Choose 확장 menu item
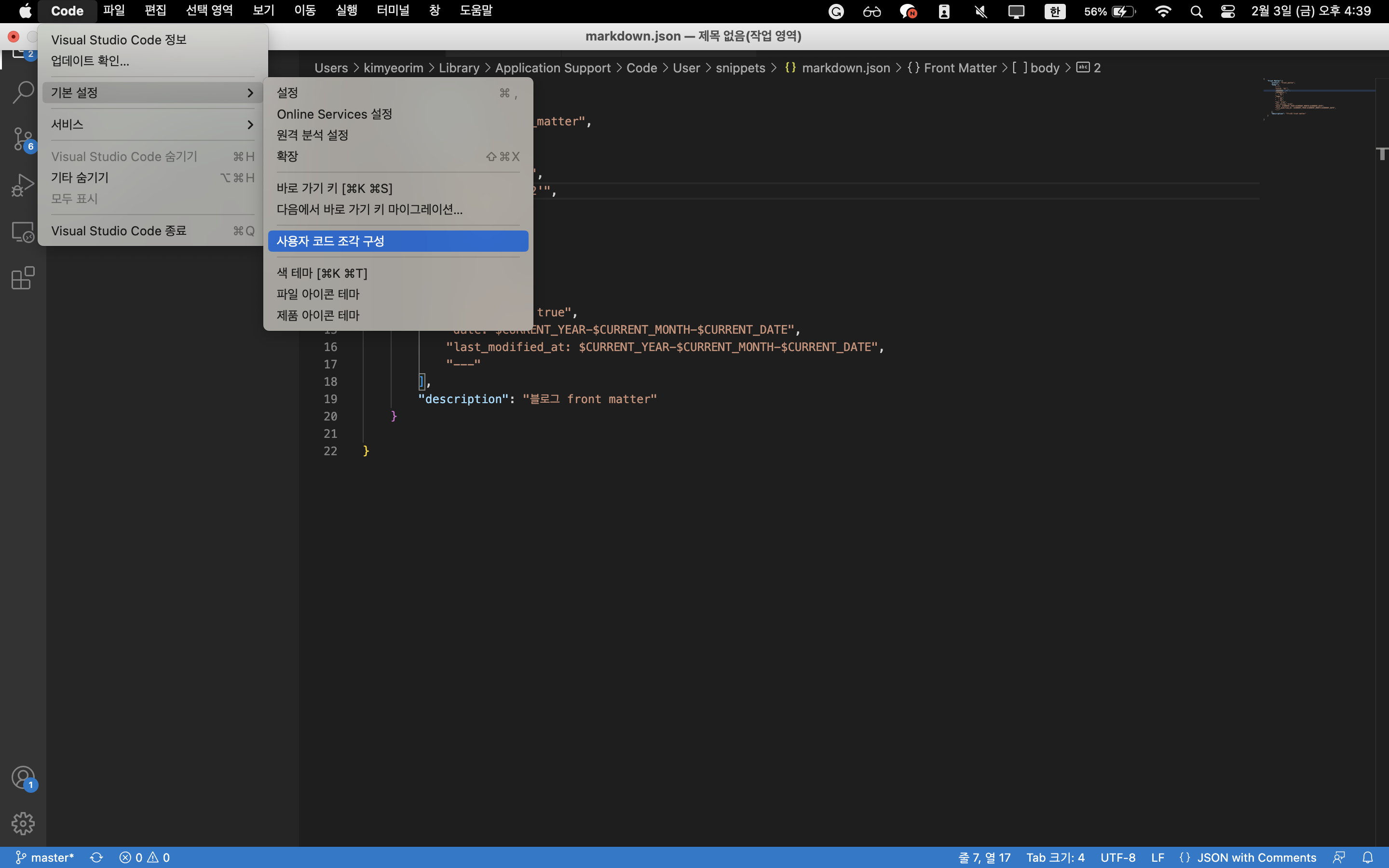The image size is (1389, 868). coord(398,156)
